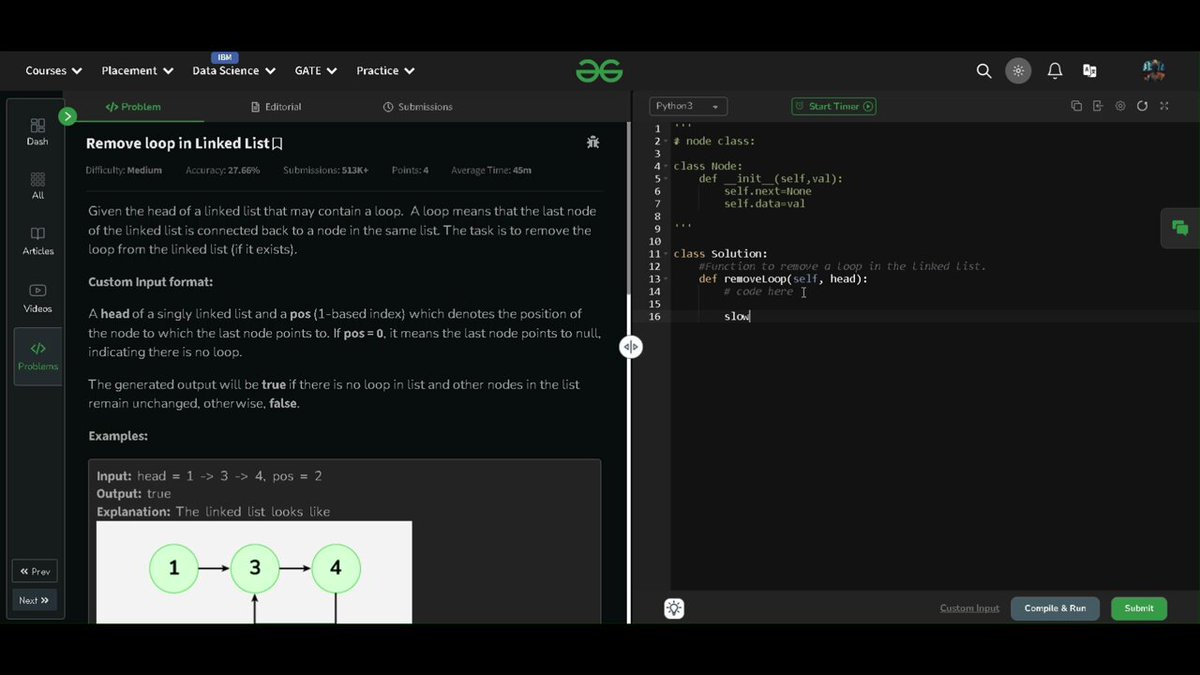
Task: Expand the Practice menu
Action: point(385,71)
